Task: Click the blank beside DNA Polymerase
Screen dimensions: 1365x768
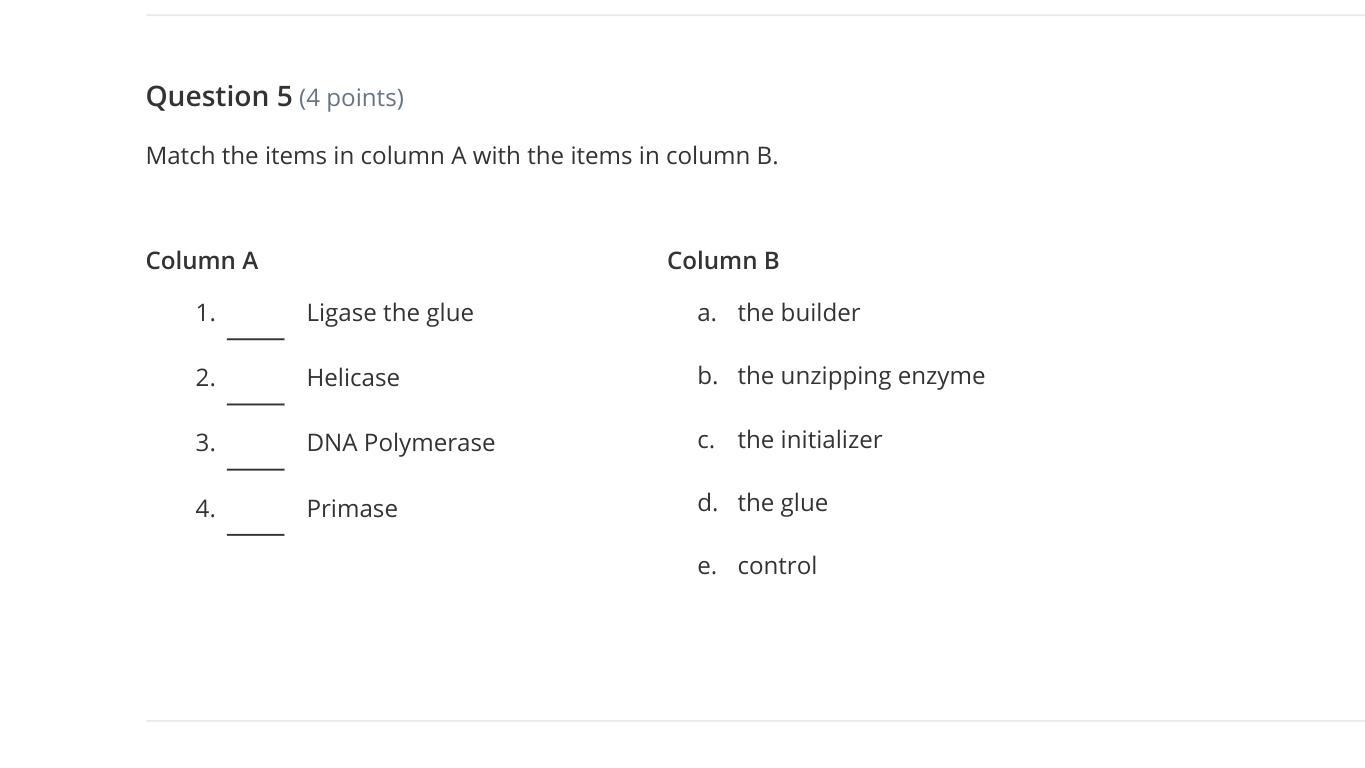Action: coord(256,454)
